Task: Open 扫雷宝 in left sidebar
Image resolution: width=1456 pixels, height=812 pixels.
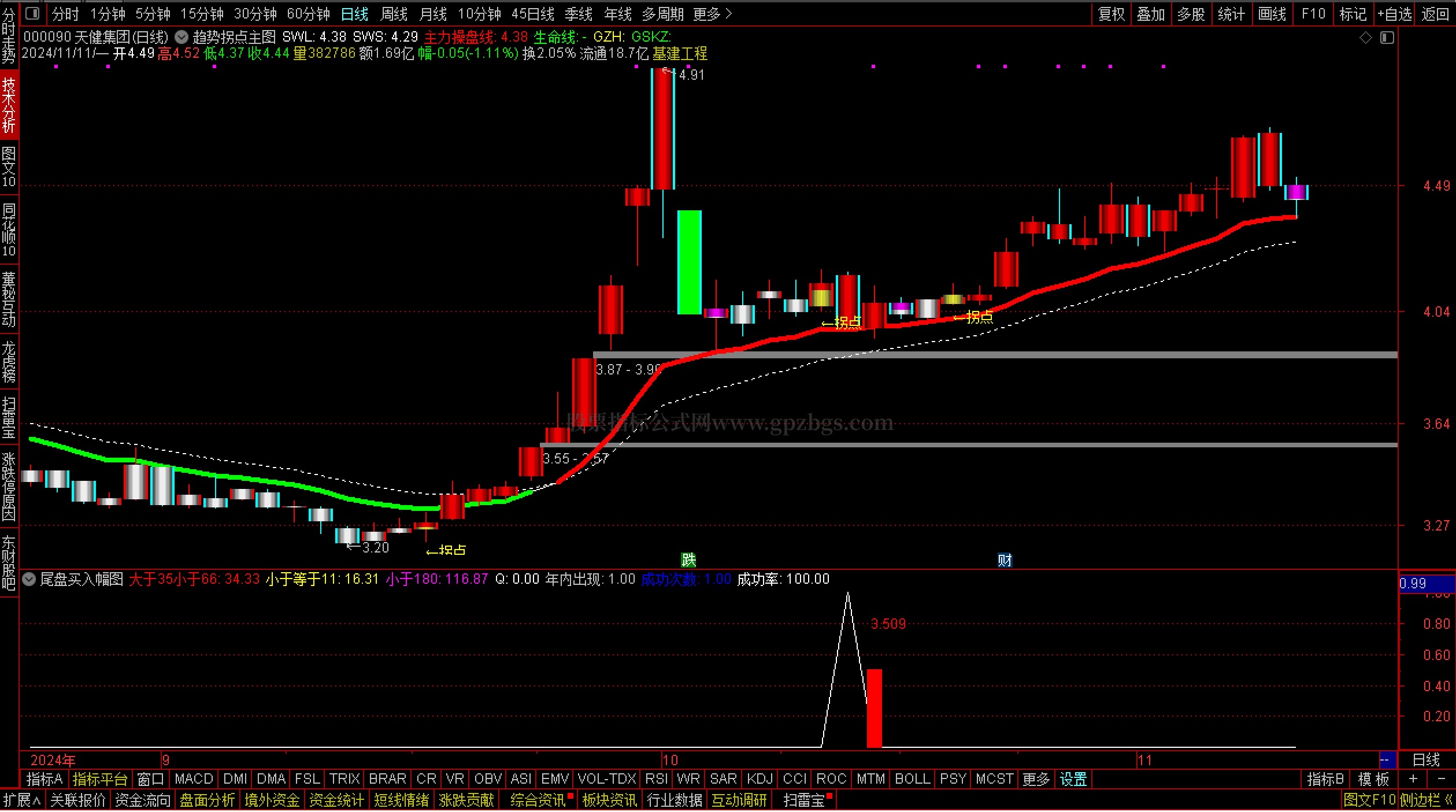Action: (9, 417)
